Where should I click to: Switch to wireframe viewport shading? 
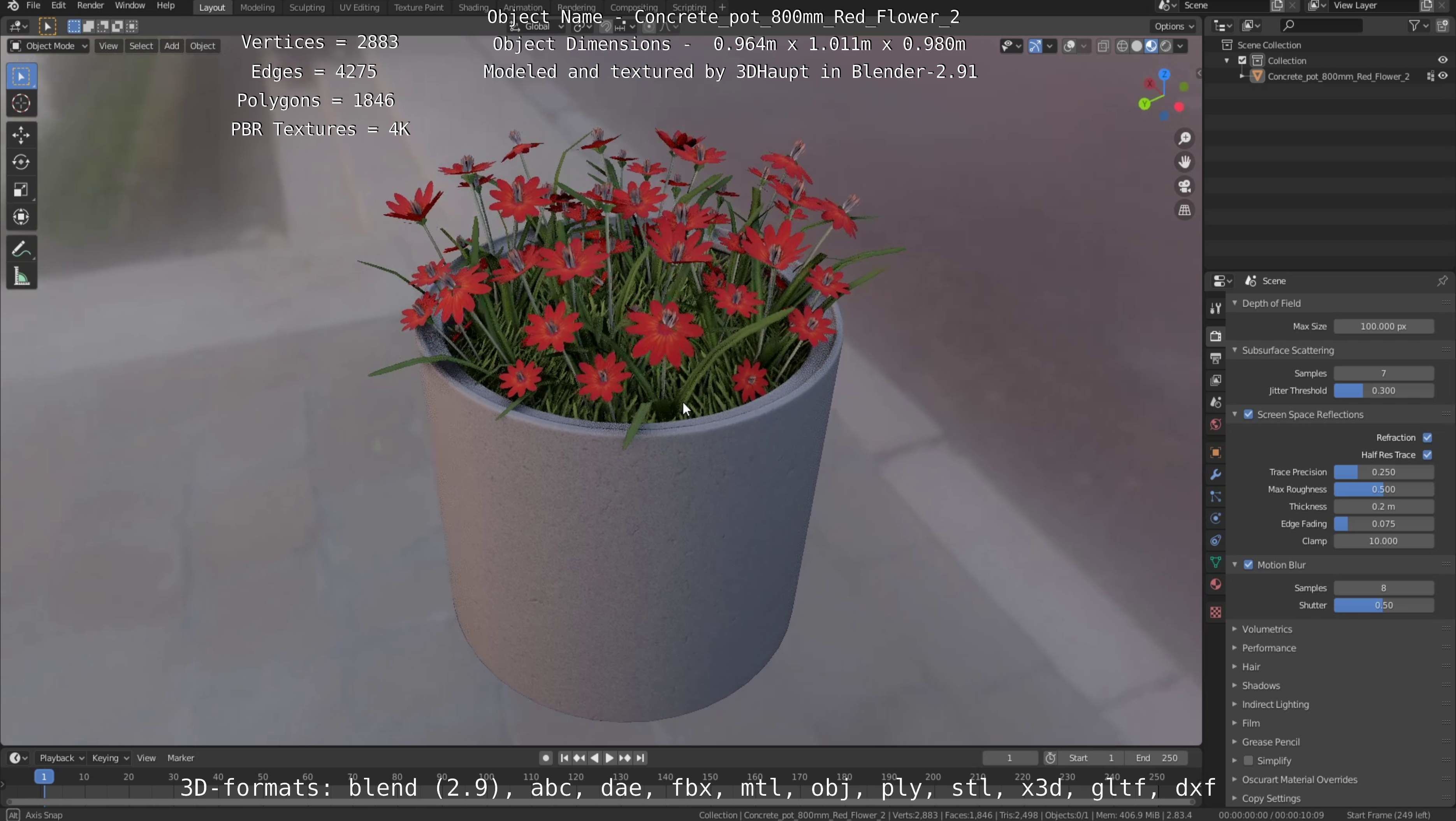pos(1122,46)
